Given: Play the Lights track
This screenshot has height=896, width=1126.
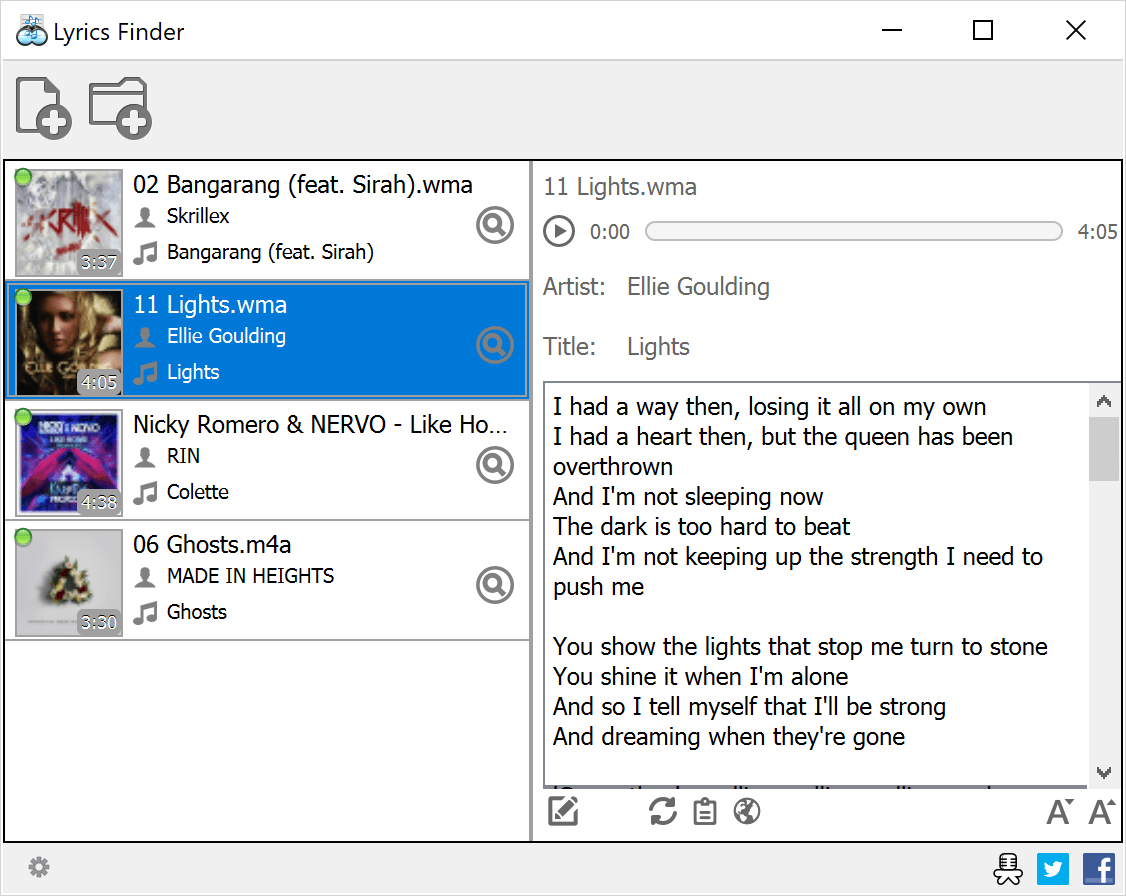Looking at the screenshot, I should tap(559, 232).
